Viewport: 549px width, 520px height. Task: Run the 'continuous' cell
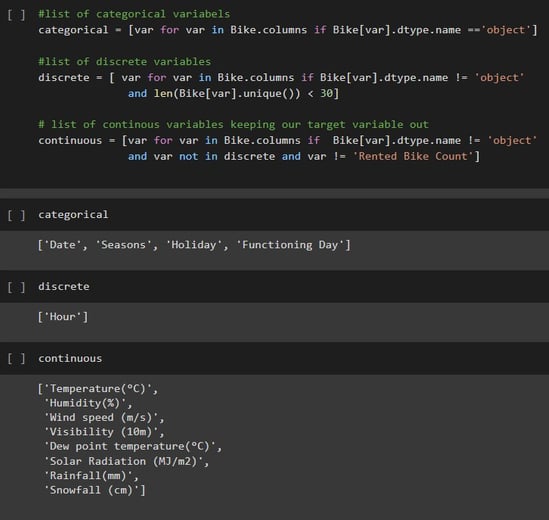[x=16, y=359]
